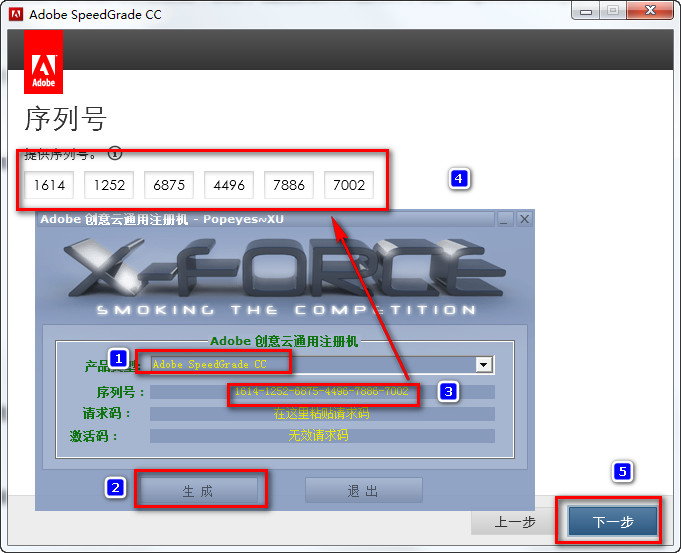Close the Adobe 创意云通用注册机 window
This screenshot has width=681, height=553.
pyautogui.click(x=524, y=219)
